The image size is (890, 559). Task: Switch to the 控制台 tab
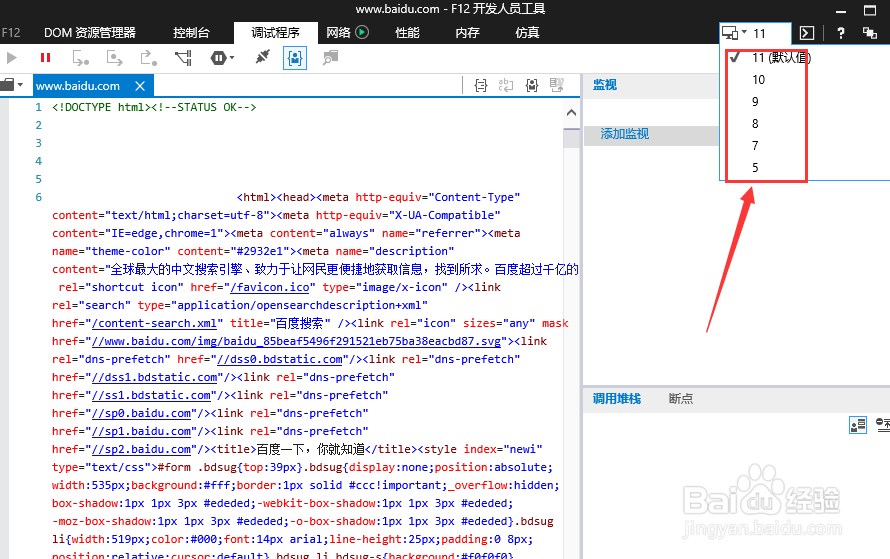point(191,32)
